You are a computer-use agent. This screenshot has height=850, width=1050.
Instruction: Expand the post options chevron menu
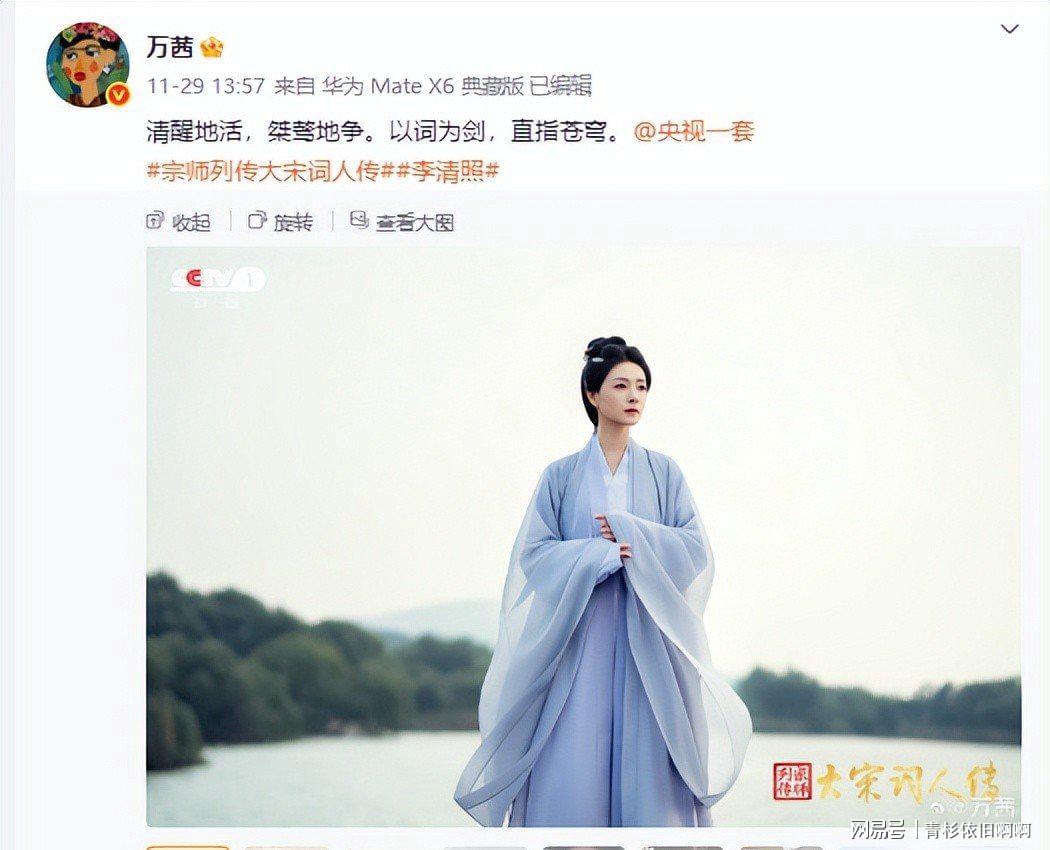click(1009, 29)
